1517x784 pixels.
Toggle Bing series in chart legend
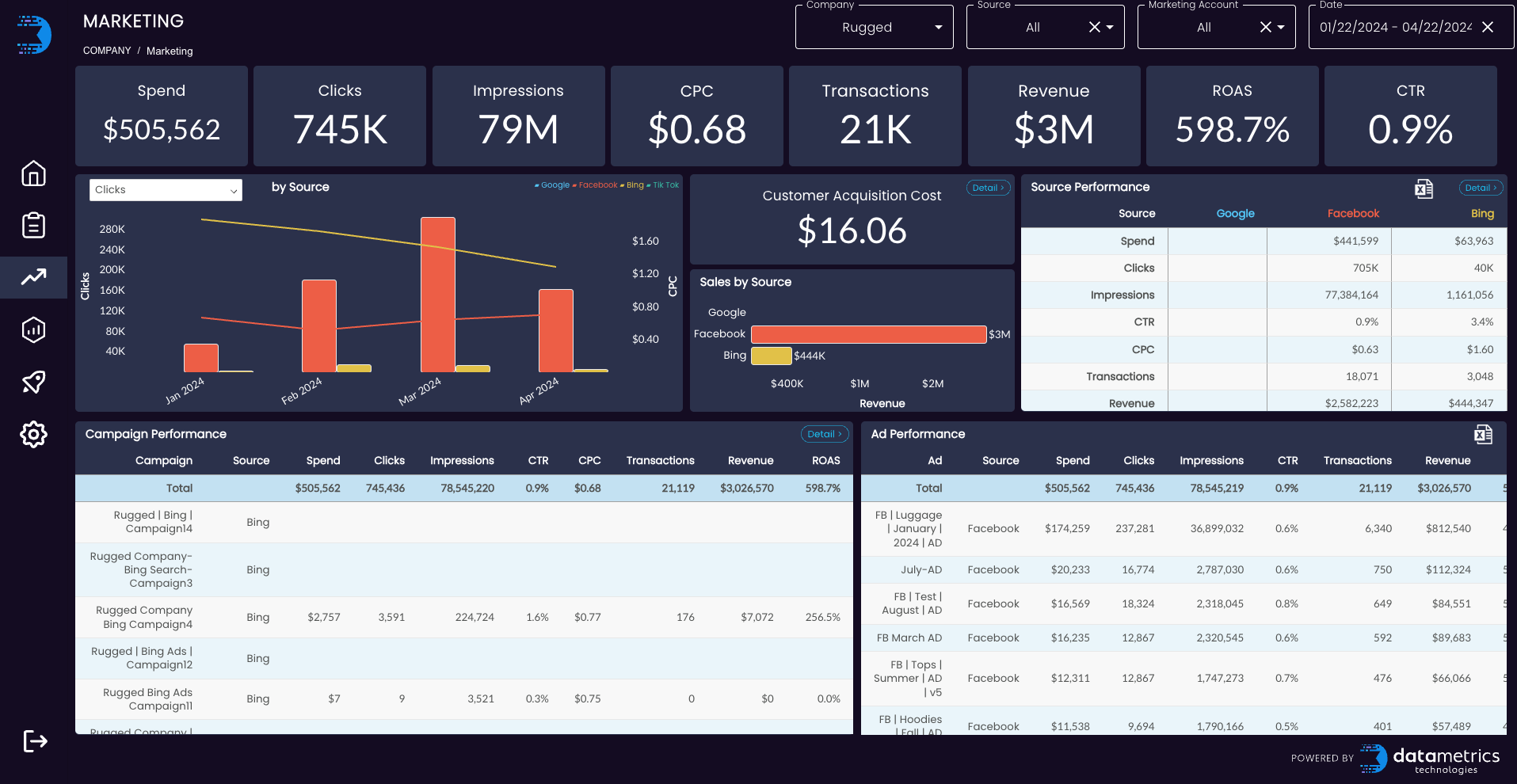[x=632, y=185]
